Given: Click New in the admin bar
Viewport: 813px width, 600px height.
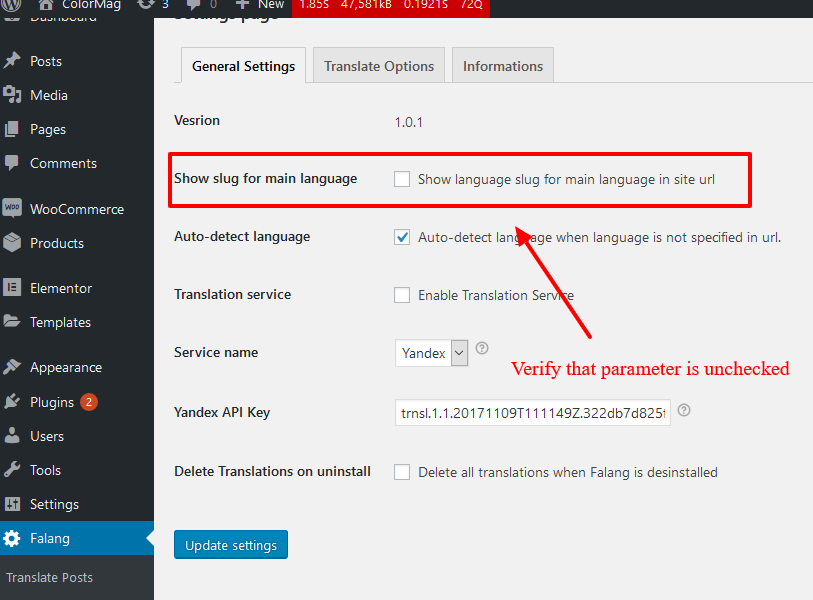Looking at the screenshot, I should (x=271, y=5).
